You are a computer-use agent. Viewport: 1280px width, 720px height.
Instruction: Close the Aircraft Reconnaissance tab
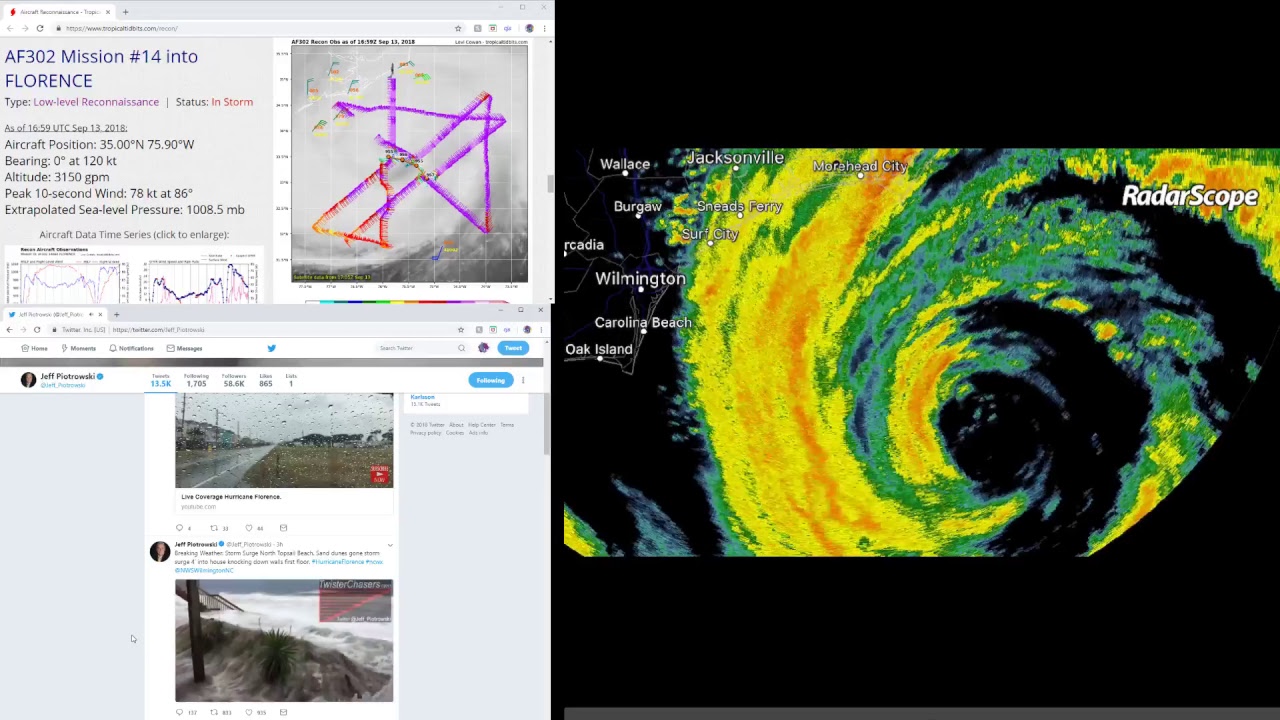[108, 12]
